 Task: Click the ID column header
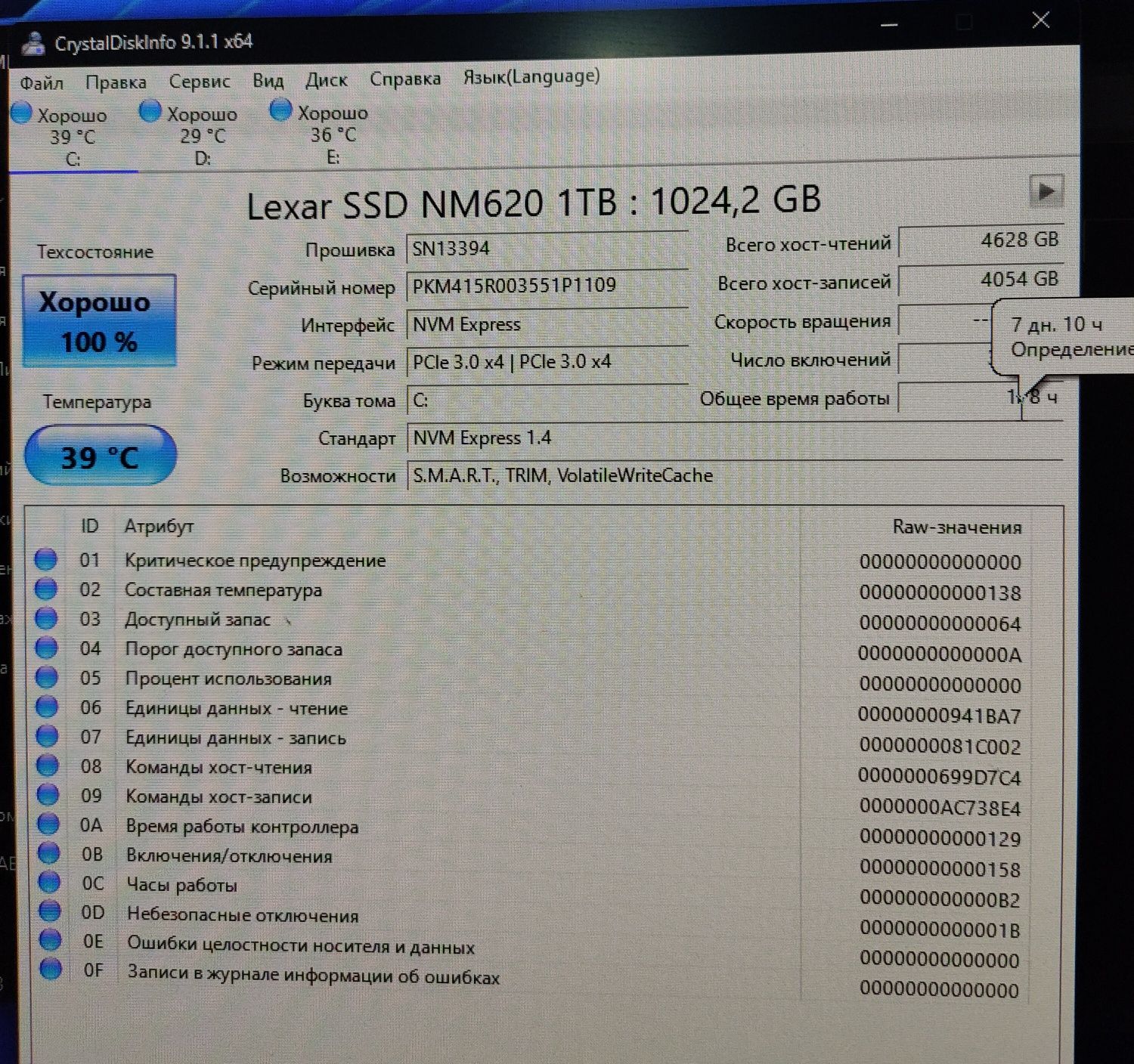tap(90, 526)
